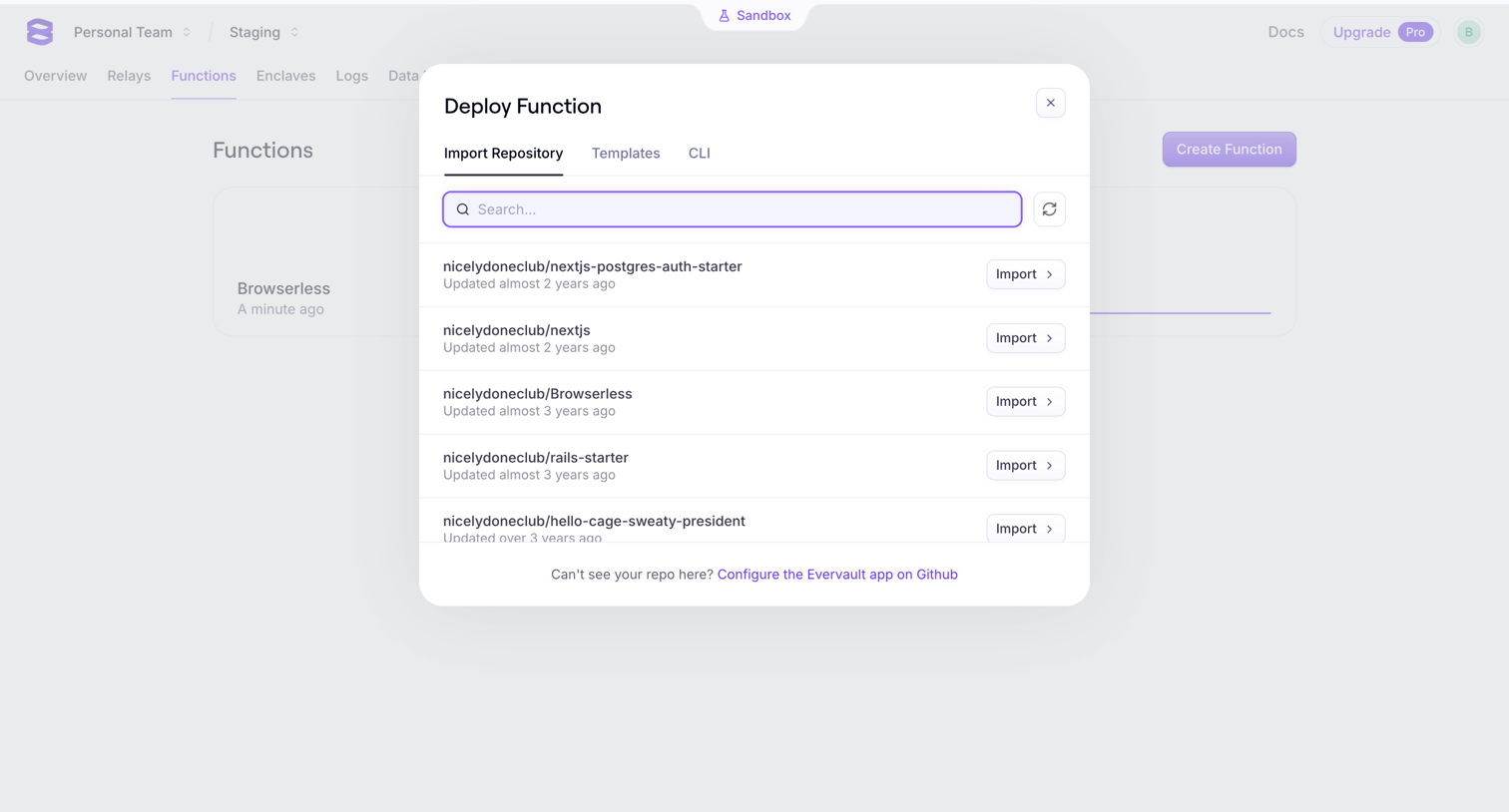The image size is (1509, 812).
Task: Open the Personal Team switcher
Action: pos(132,32)
